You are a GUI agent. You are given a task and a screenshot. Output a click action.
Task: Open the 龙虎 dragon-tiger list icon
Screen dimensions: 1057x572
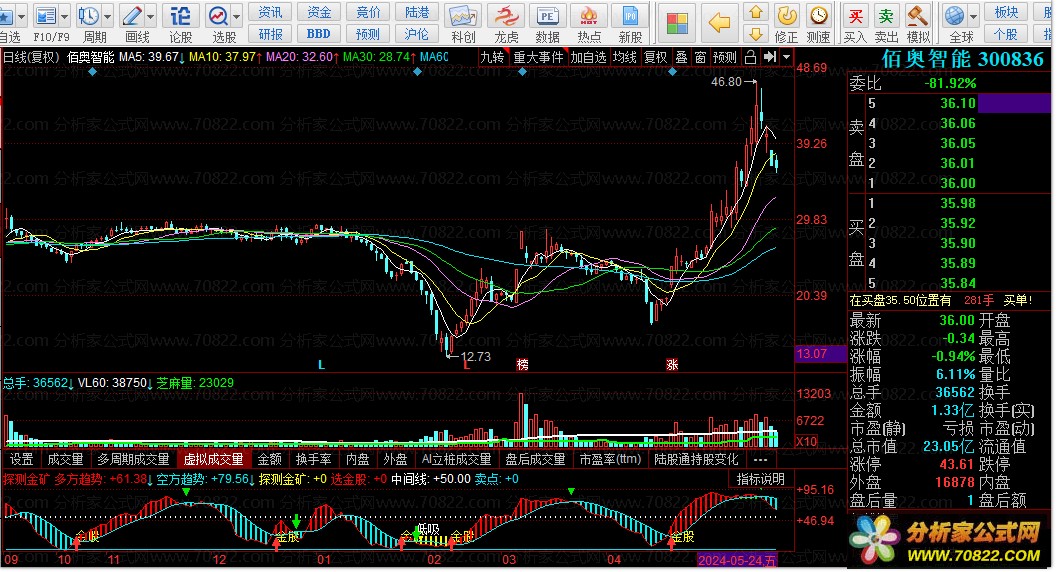[506, 16]
